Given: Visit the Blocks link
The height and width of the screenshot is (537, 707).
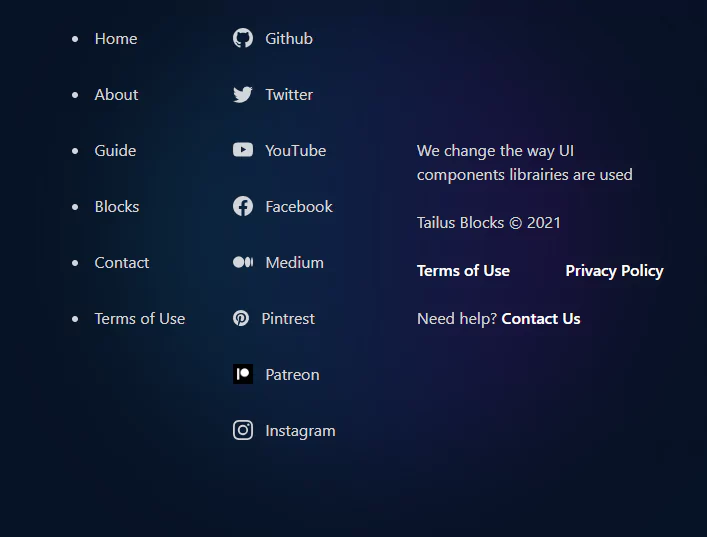Looking at the screenshot, I should [x=117, y=207].
